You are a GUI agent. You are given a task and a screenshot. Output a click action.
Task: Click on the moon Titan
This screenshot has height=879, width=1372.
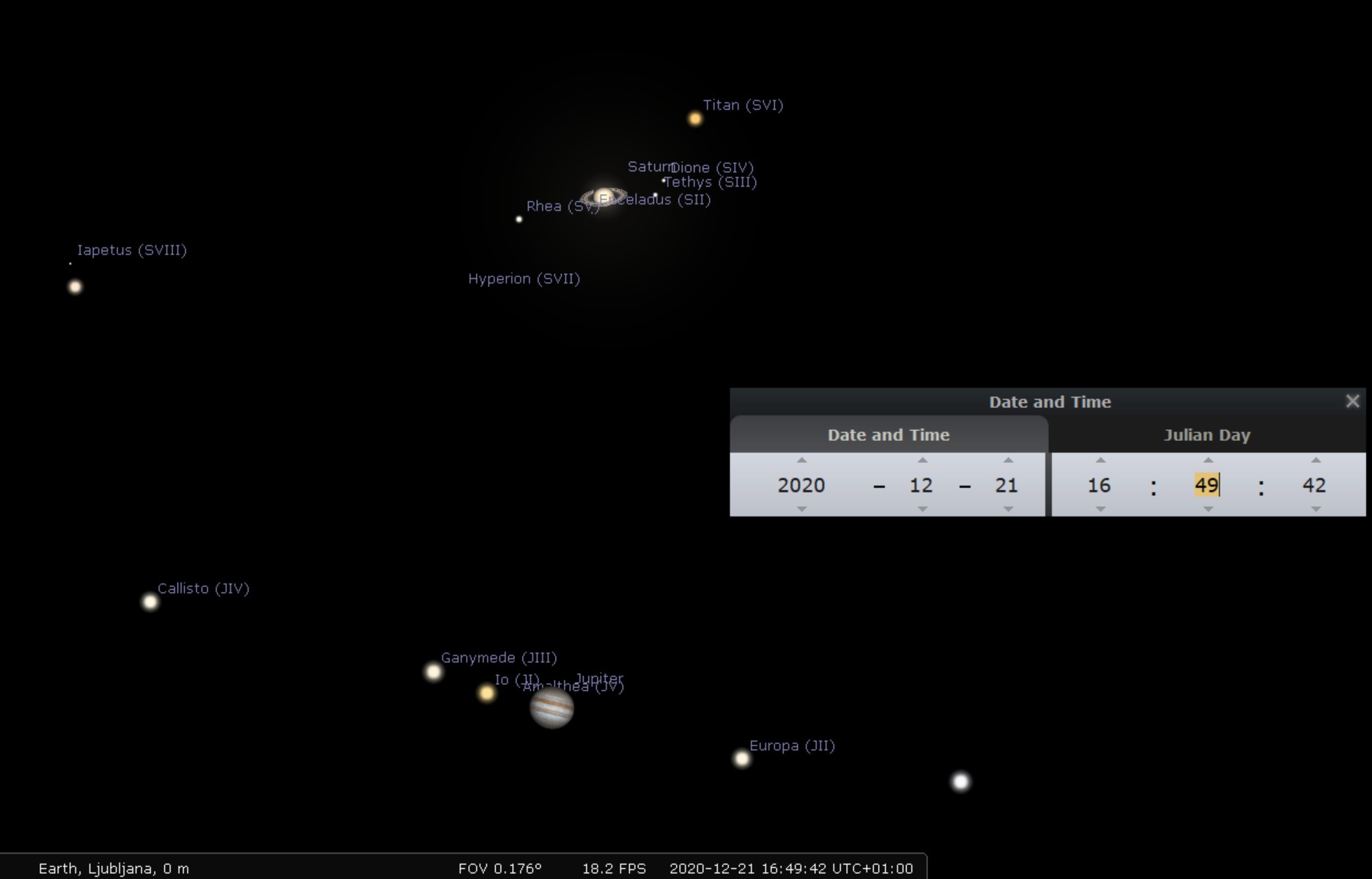pyautogui.click(x=695, y=119)
